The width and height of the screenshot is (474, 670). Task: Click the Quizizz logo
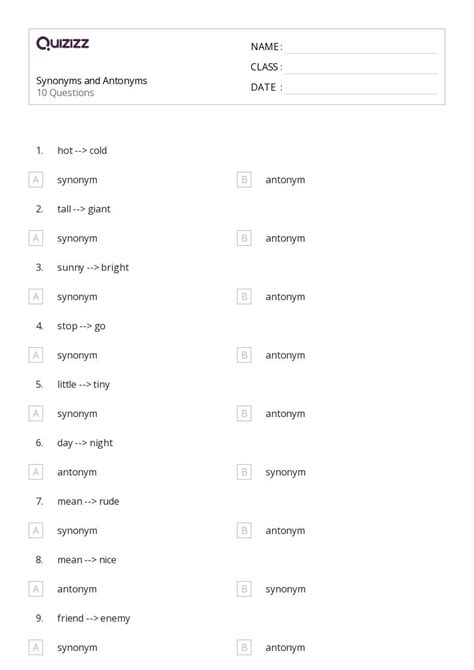click(x=62, y=43)
